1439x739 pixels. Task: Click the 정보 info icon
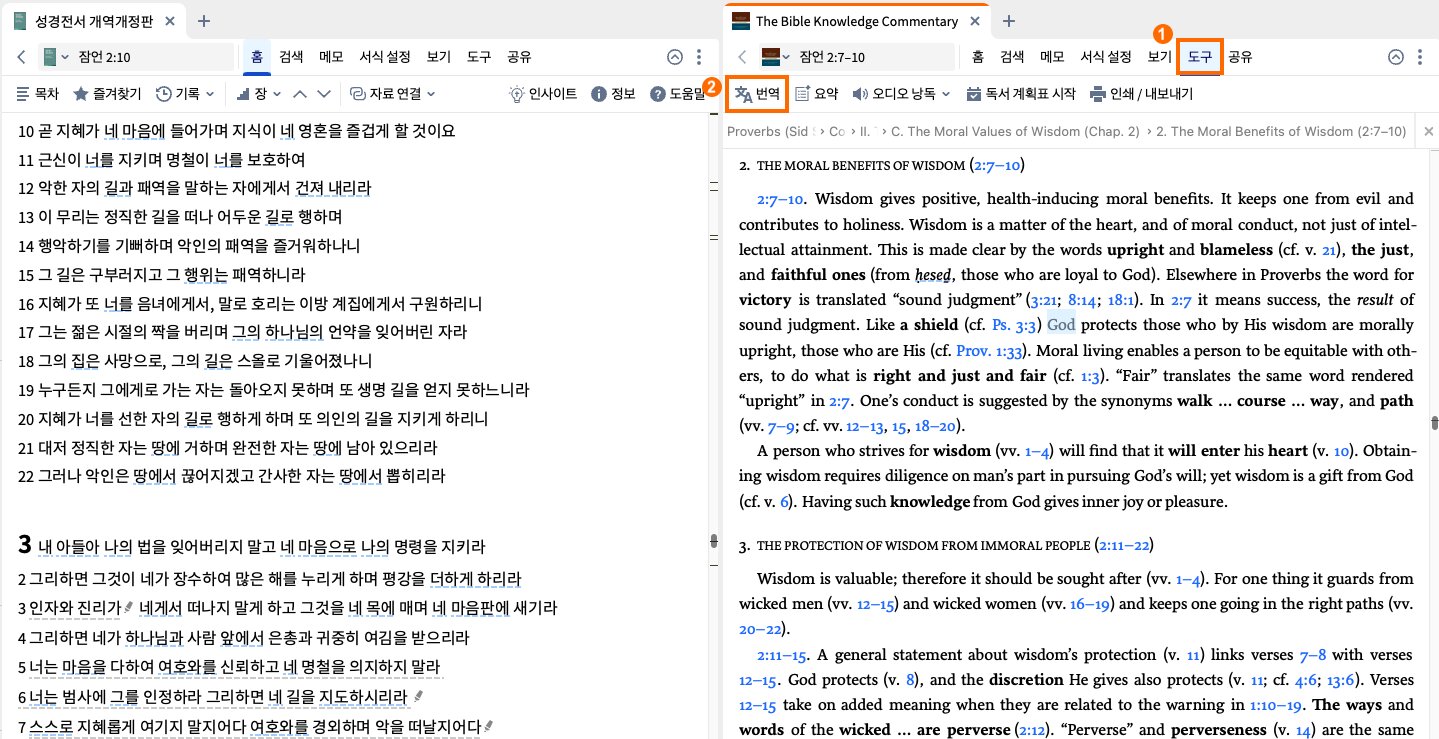(613, 94)
